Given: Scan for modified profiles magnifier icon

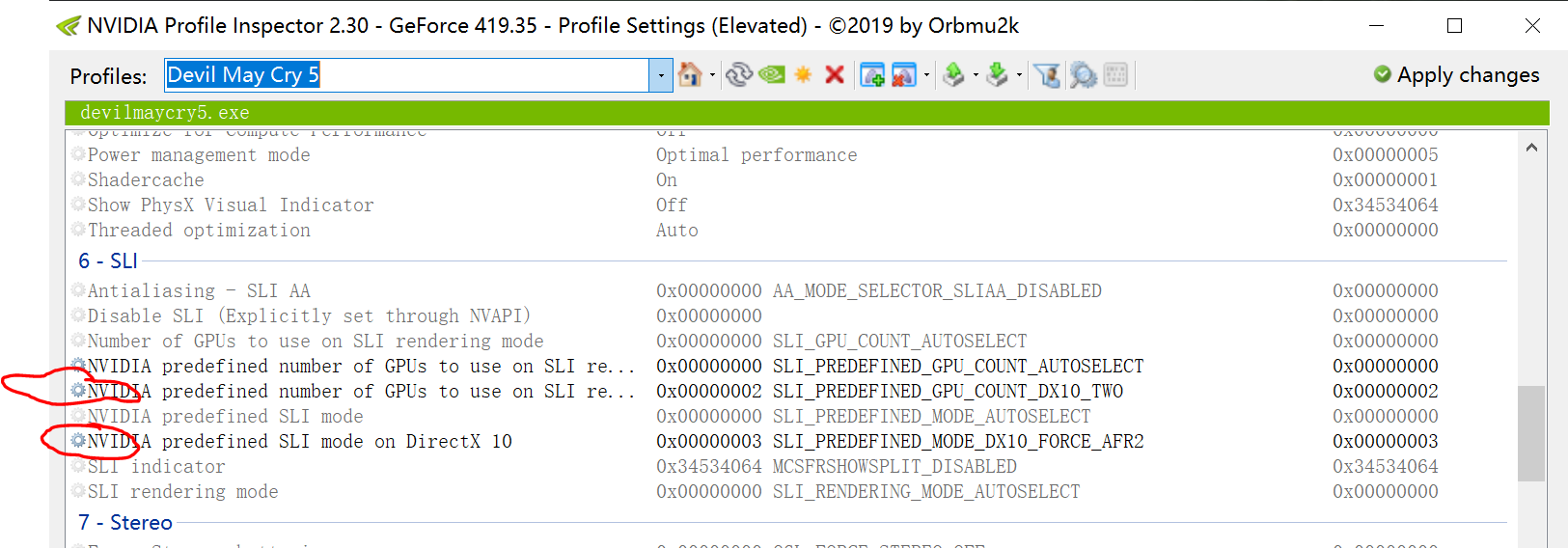Looking at the screenshot, I should tap(1083, 74).
